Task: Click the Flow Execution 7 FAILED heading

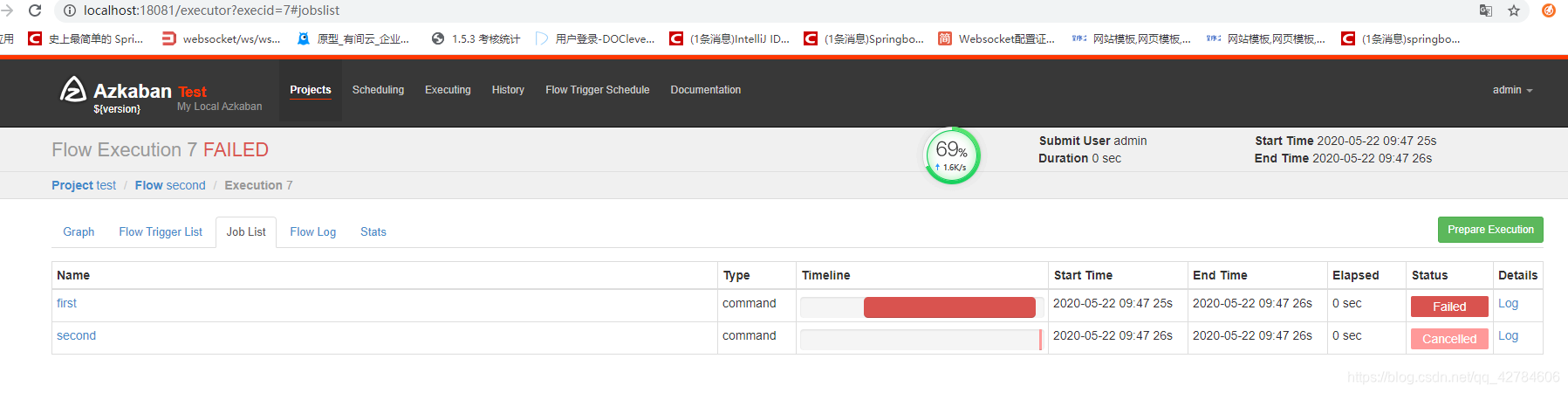Action: 160,150
